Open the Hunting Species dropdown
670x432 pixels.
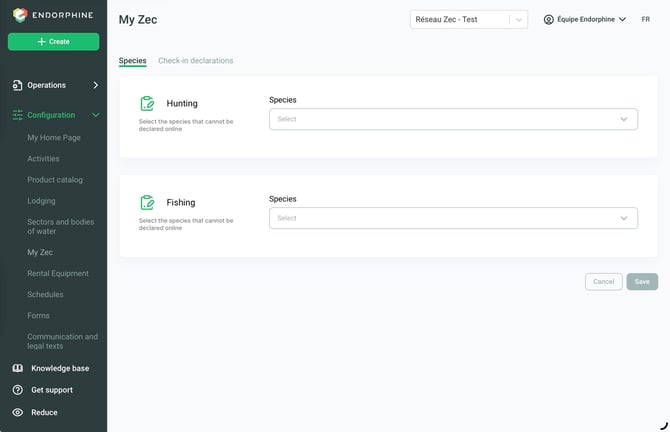click(453, 119)
